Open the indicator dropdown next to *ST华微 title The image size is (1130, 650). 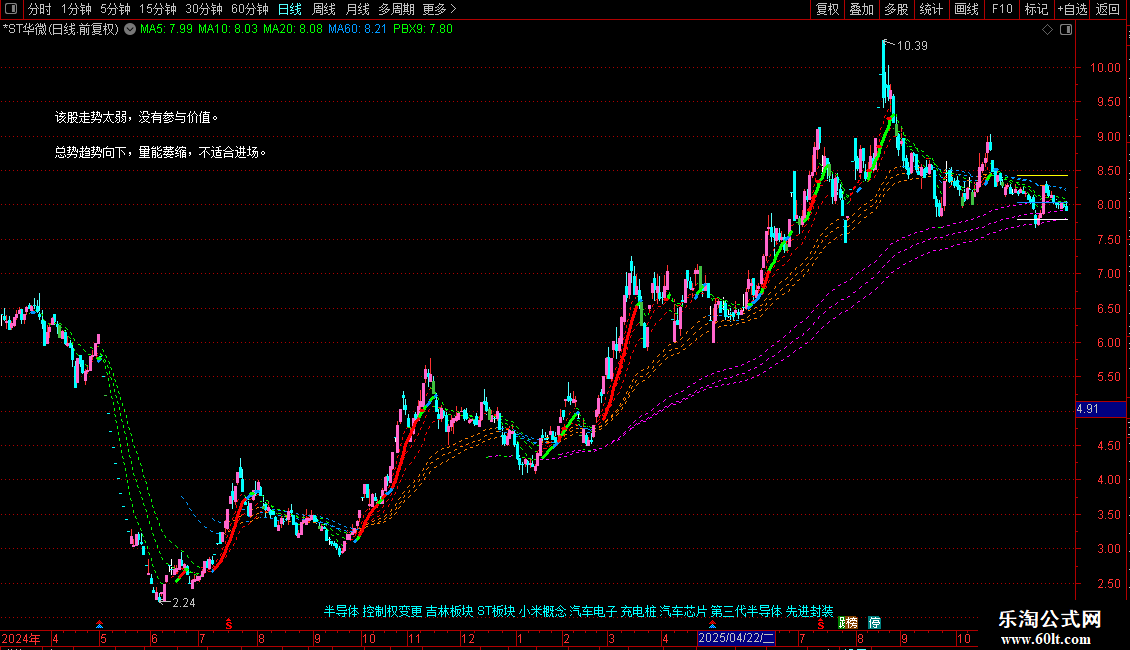point(130,30)
